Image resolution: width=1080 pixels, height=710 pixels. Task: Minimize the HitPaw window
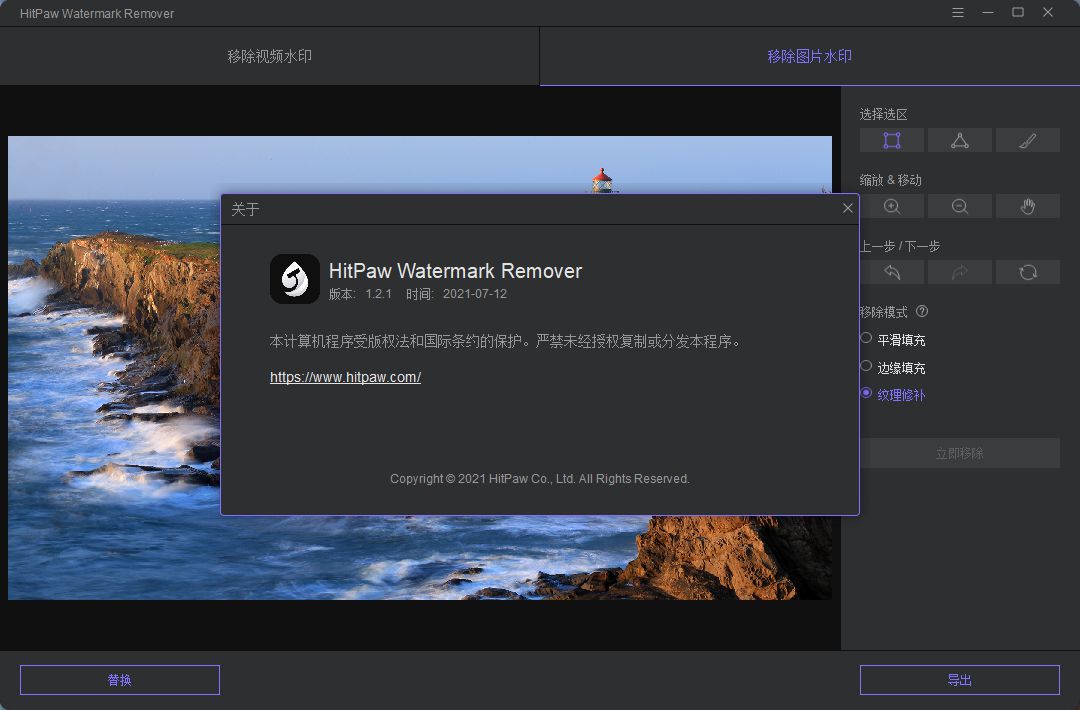988,12
